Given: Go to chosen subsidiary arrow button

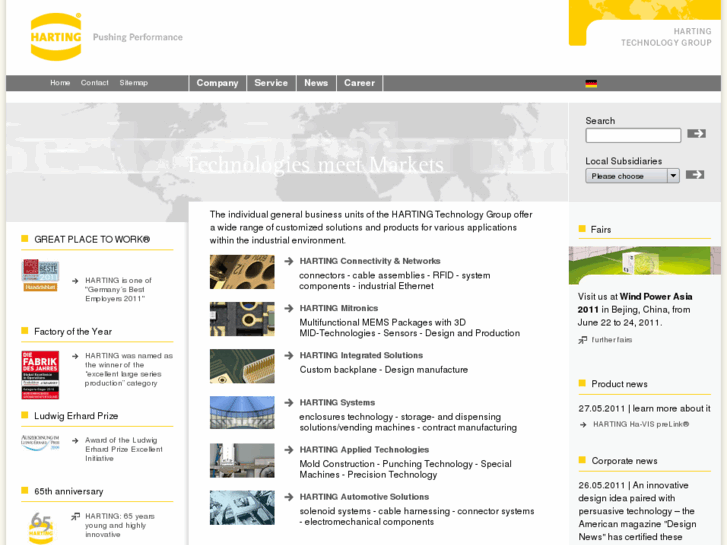Looking at the screenshot, I should (x=695, y=175).
